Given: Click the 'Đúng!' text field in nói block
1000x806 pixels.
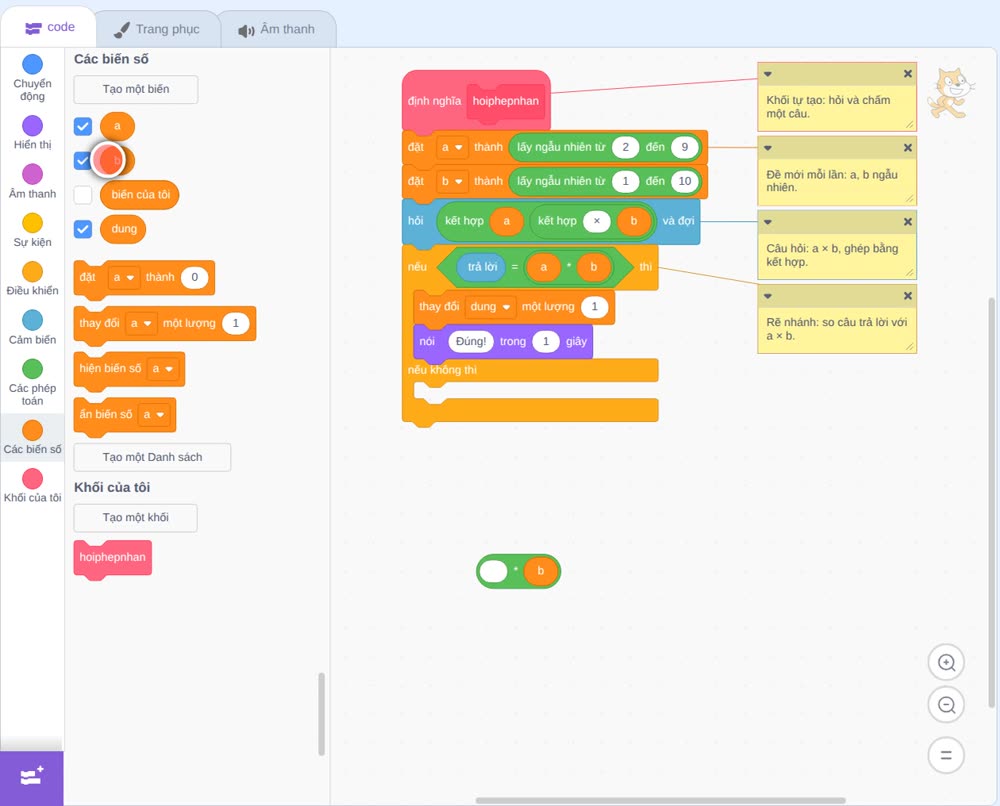Looking at the screenshot, I should [x=471, y=342].
